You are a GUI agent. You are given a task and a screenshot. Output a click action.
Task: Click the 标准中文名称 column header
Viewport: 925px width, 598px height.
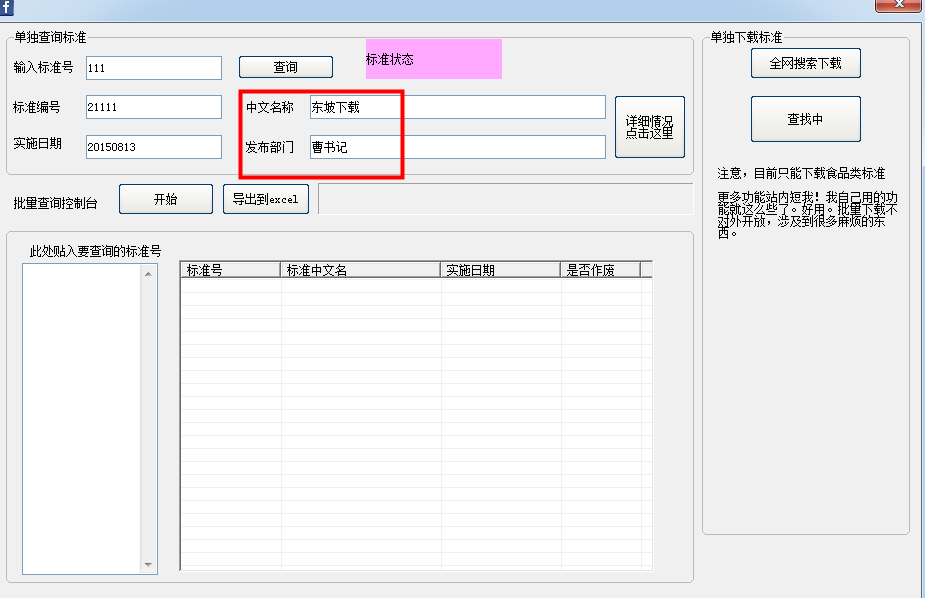[360, 270]
